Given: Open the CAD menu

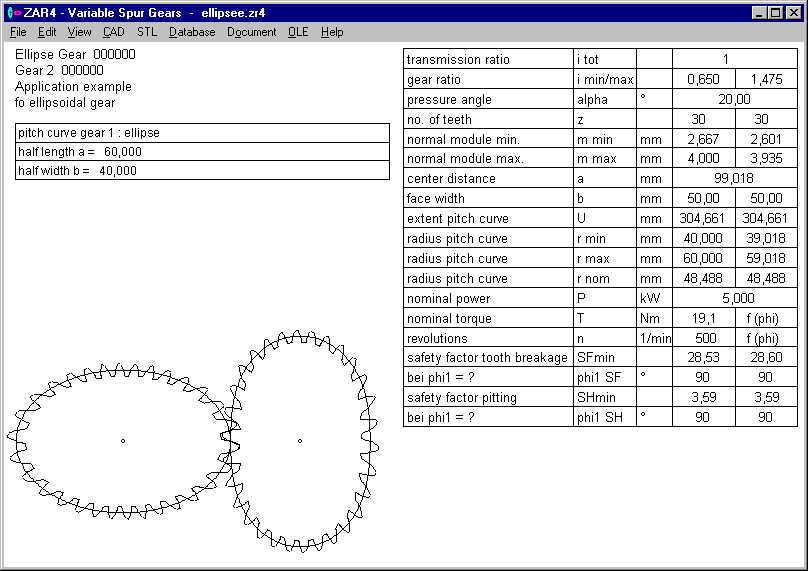Looking at the screenshot, I should click(x=114, y=32).
